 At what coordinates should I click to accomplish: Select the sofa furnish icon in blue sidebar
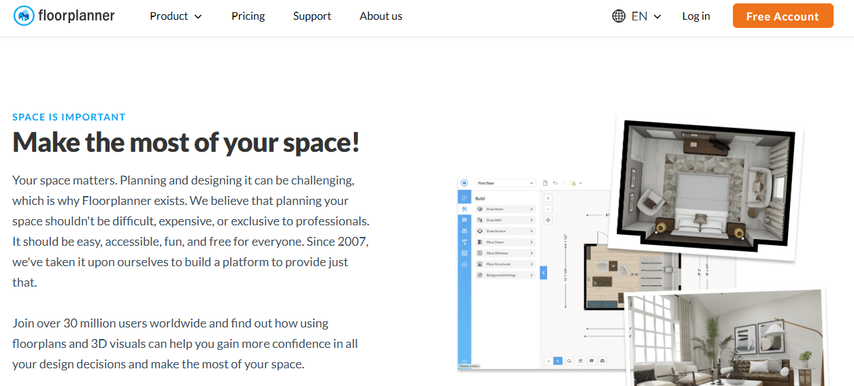pyautogui.click(x=465, y=231)
